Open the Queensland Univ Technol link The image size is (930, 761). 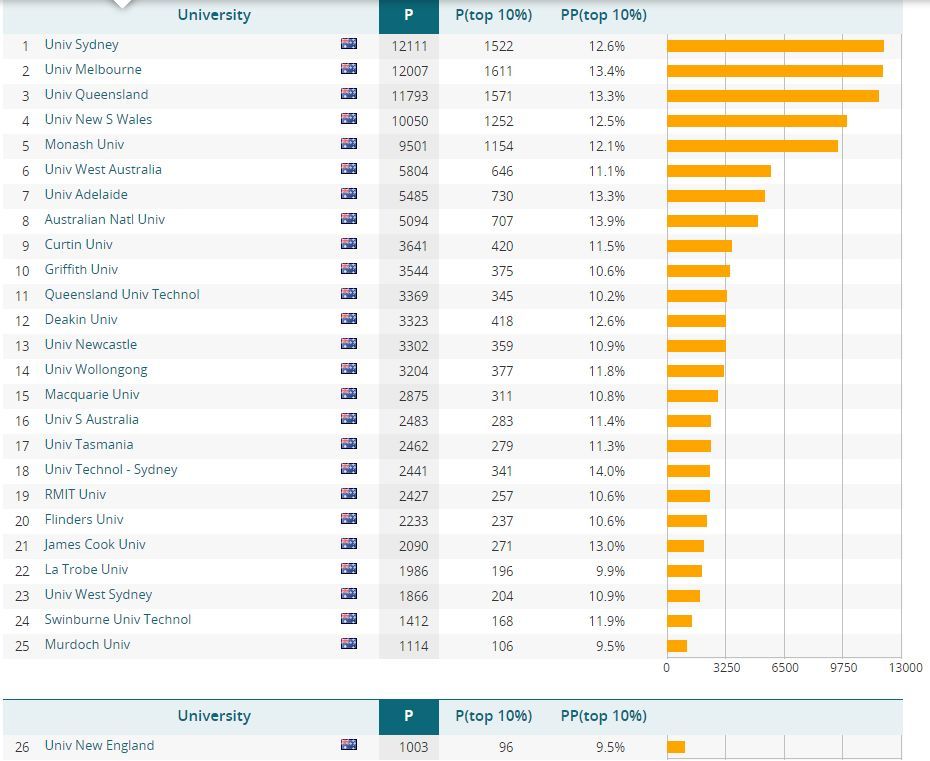click(x=122, y=294)
